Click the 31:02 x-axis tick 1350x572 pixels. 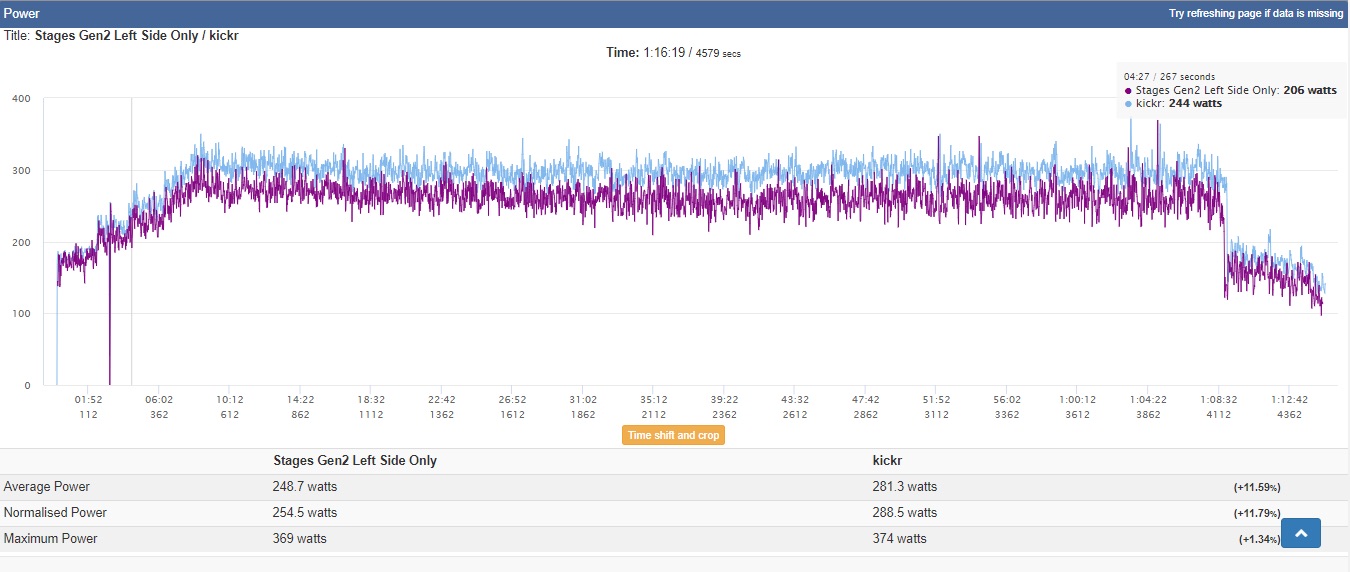pos(583,400)
